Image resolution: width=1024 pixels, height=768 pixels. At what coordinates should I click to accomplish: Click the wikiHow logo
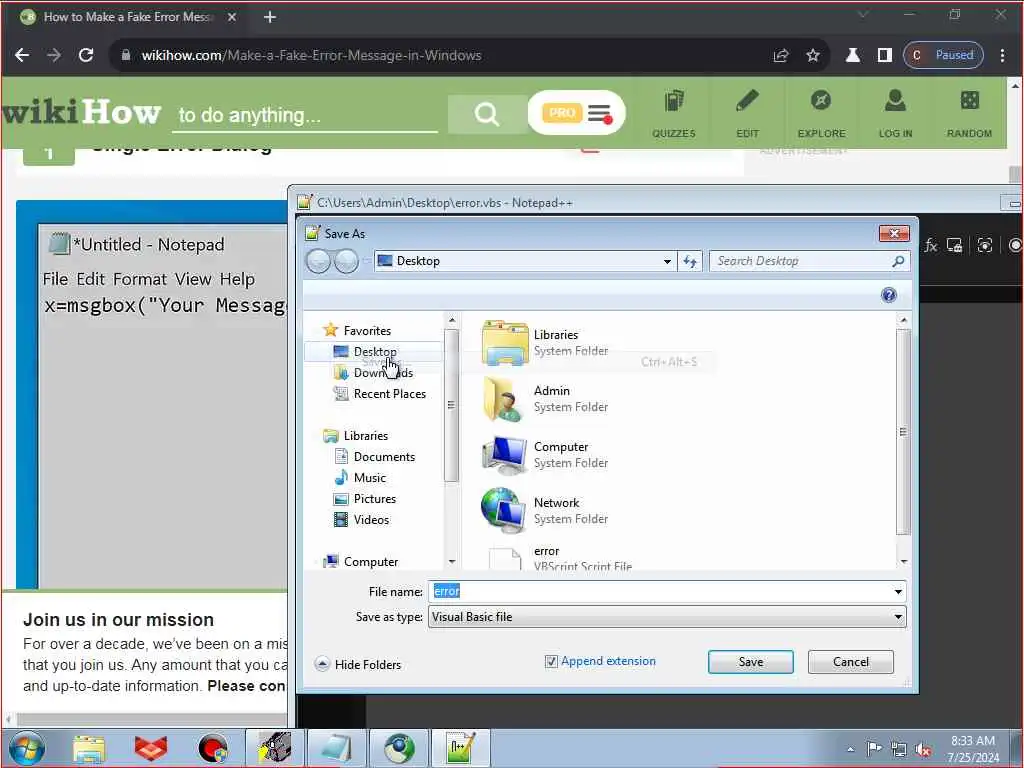coord(80,112)
